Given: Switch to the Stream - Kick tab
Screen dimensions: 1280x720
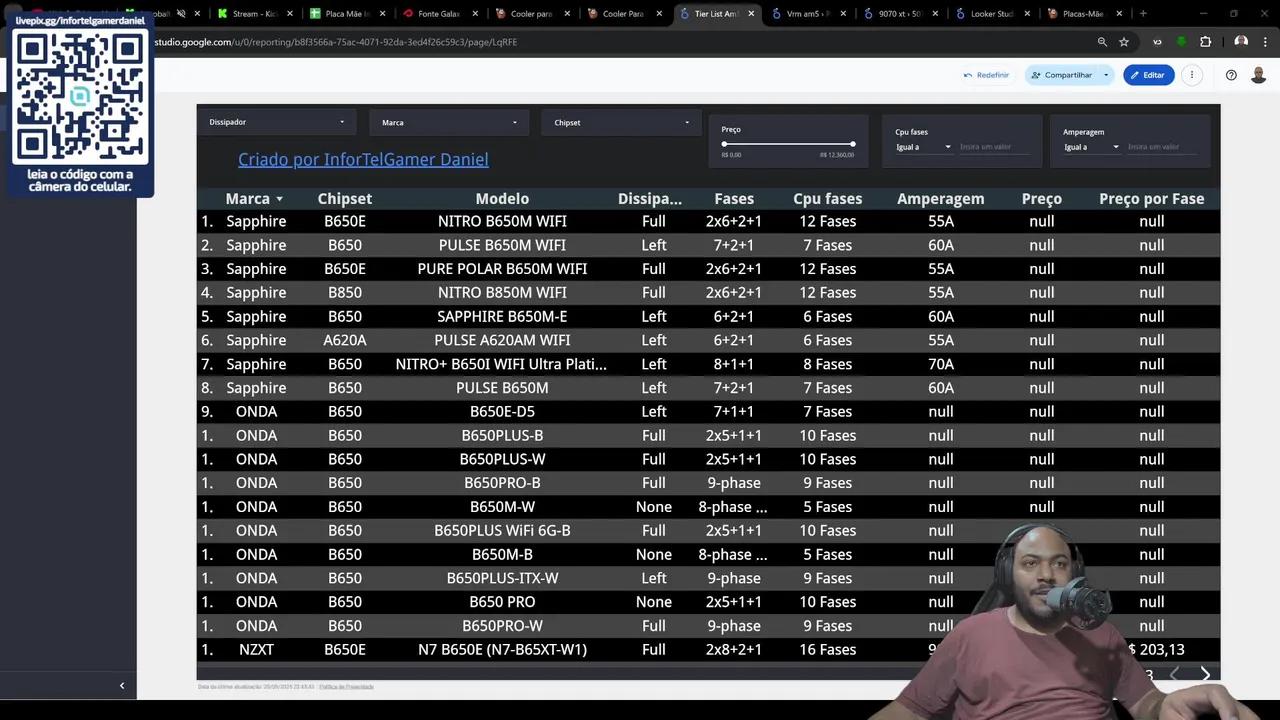Looking at the screenshot, I should 254,14.
